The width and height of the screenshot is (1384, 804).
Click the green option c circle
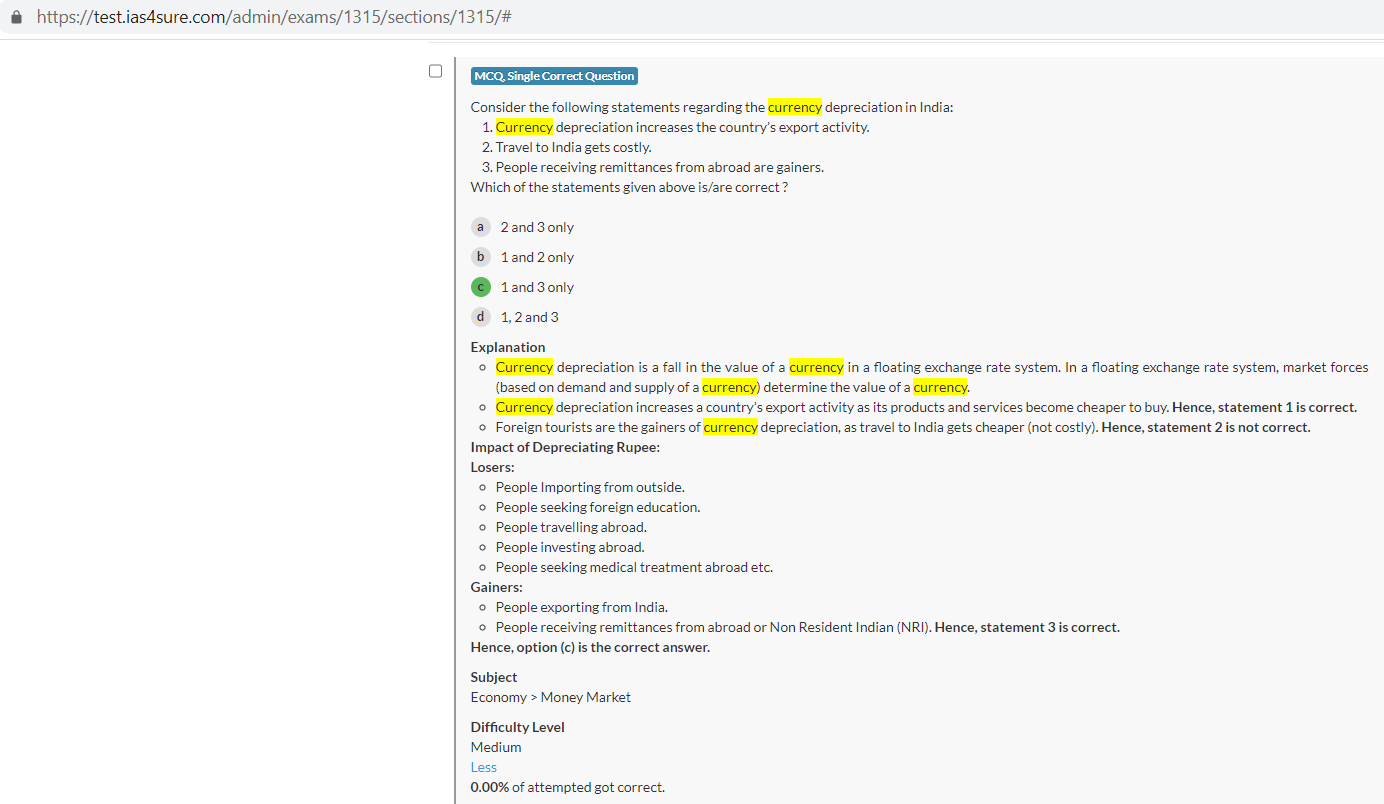pos(481,287)
